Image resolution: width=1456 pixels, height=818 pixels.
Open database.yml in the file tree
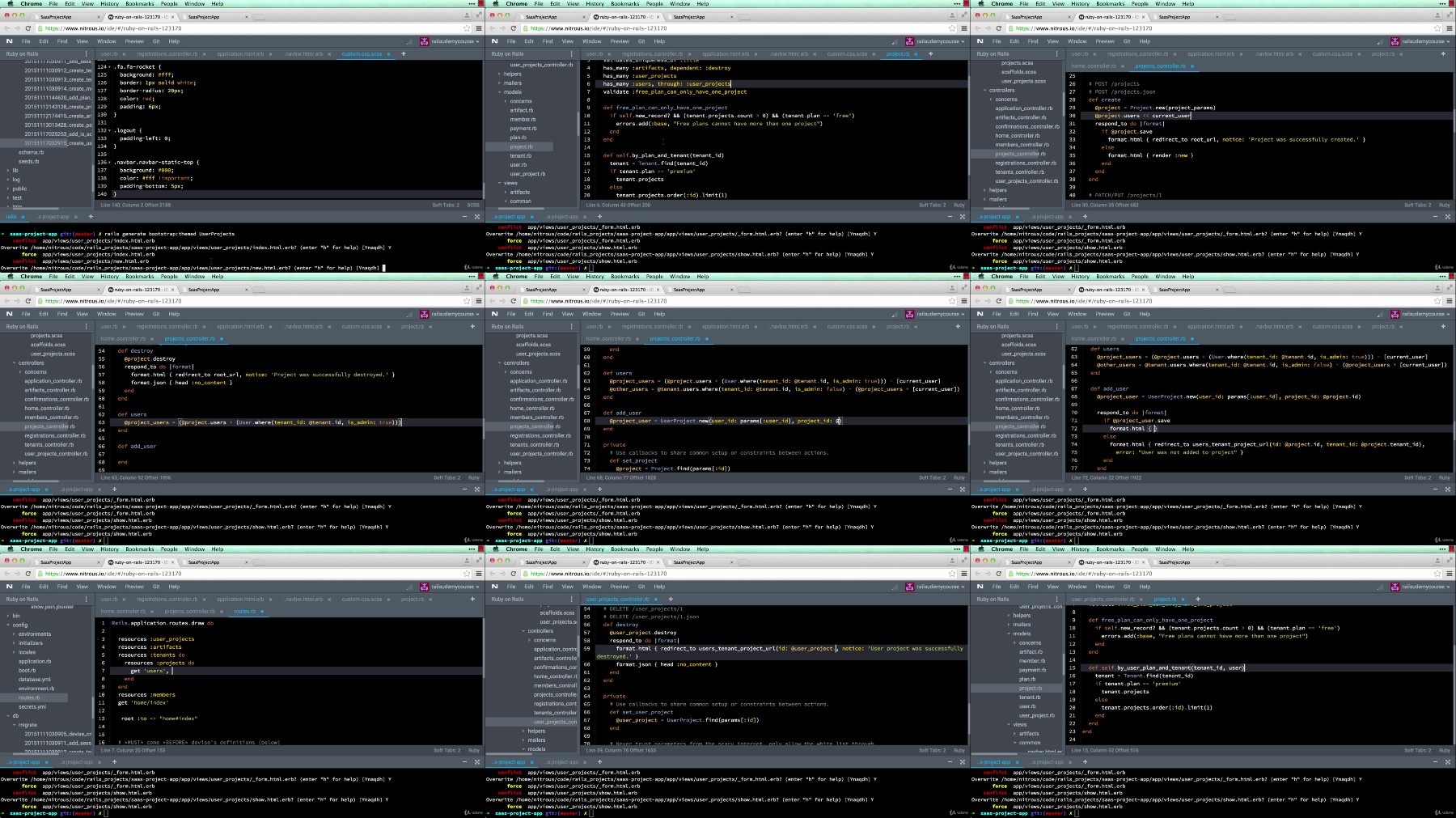pos(34,680)
